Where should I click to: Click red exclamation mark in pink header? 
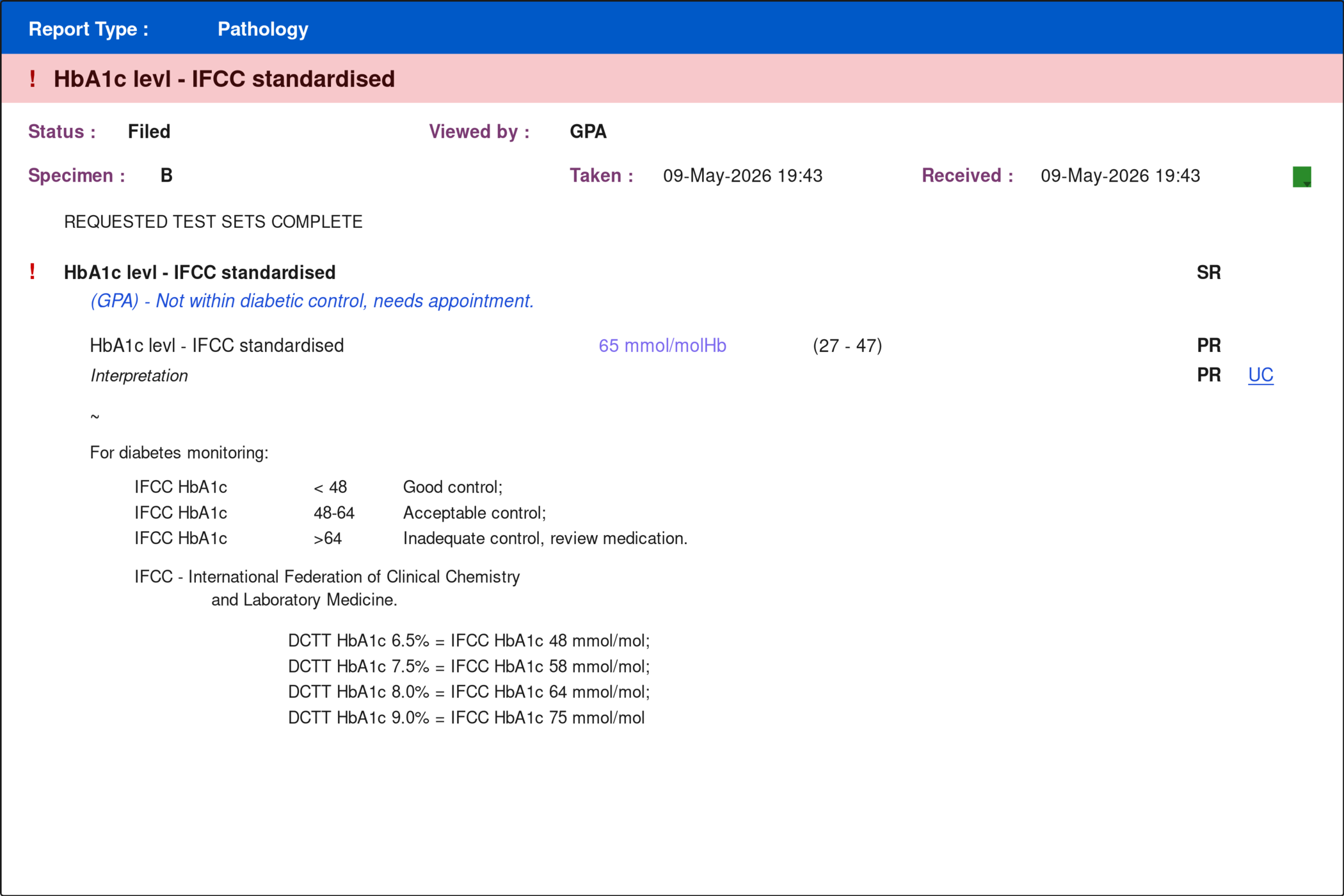tap(33, 79)
